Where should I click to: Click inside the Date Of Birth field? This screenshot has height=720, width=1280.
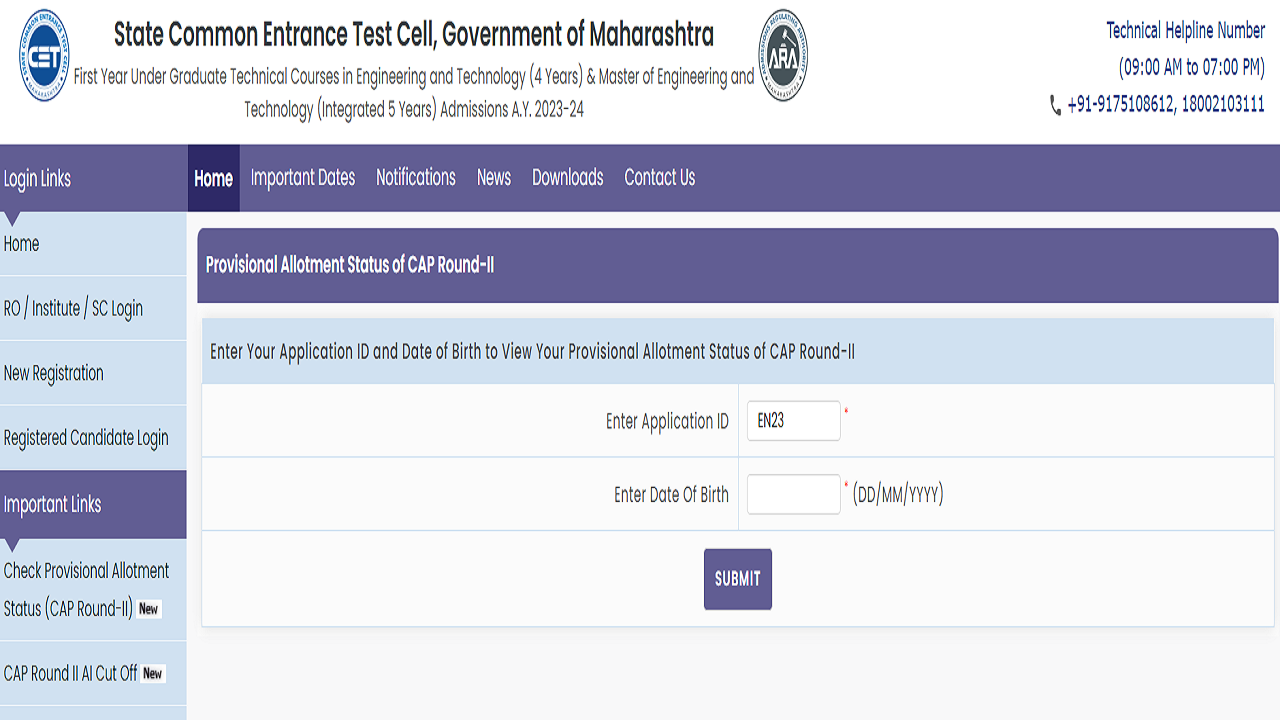pos(793,494)
